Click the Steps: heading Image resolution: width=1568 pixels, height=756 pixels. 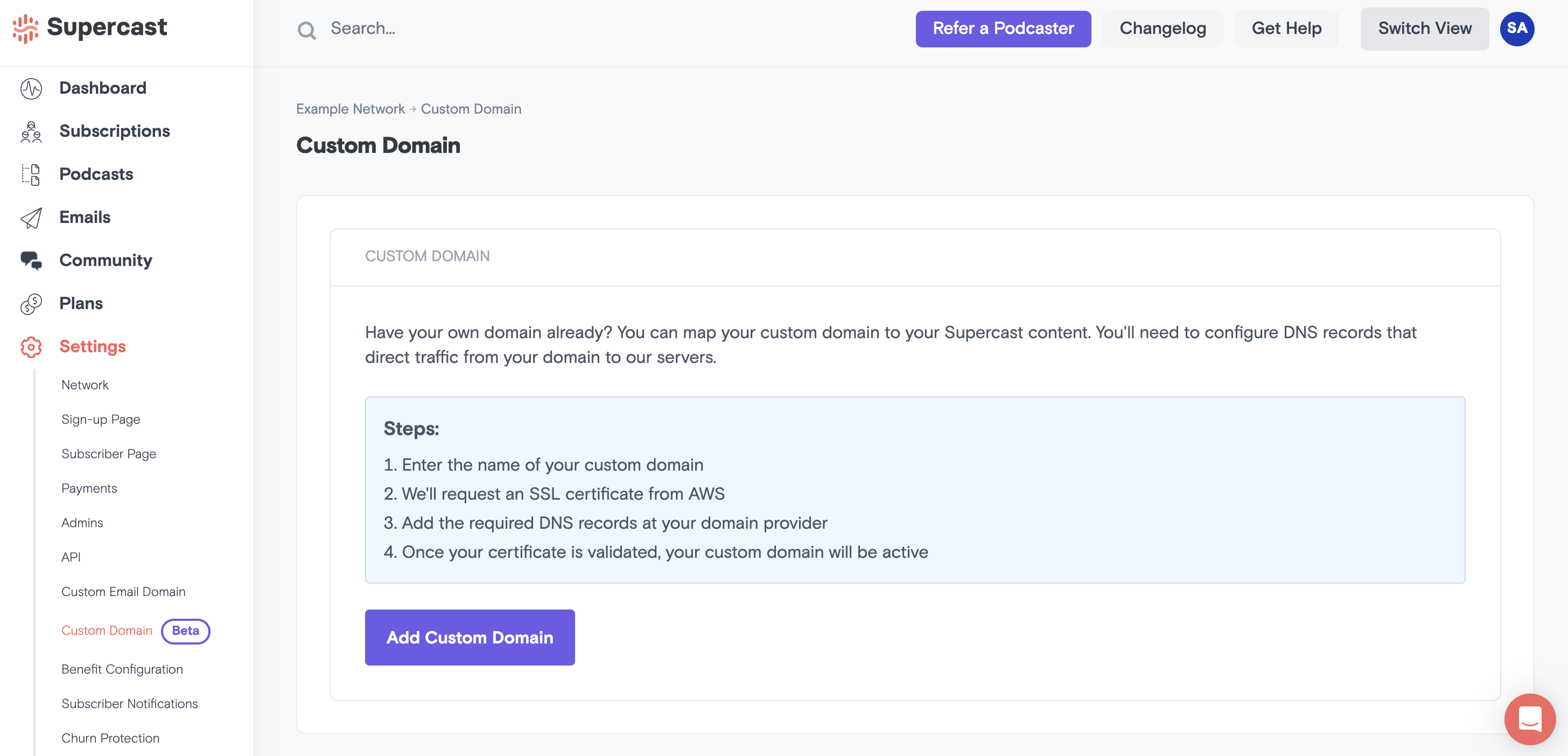tap(411, 429)
